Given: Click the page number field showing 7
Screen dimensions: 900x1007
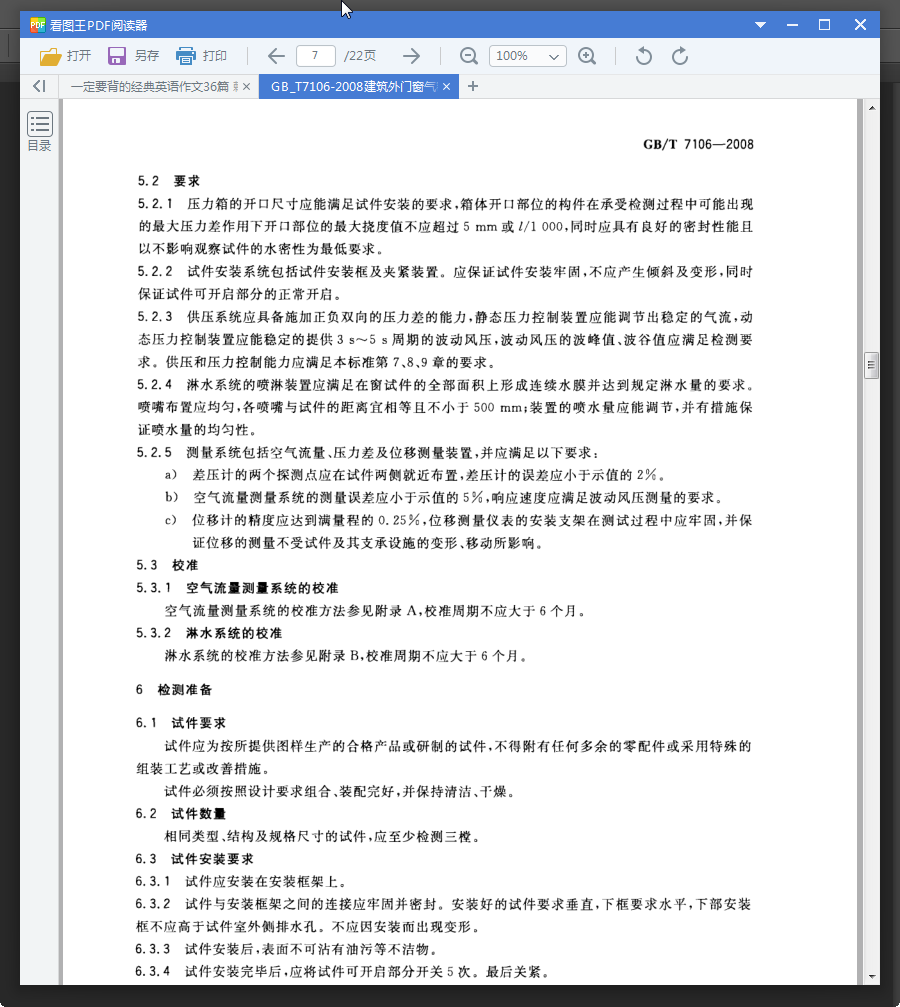Looking at the screenshot, I should click(x=315, y=56).
